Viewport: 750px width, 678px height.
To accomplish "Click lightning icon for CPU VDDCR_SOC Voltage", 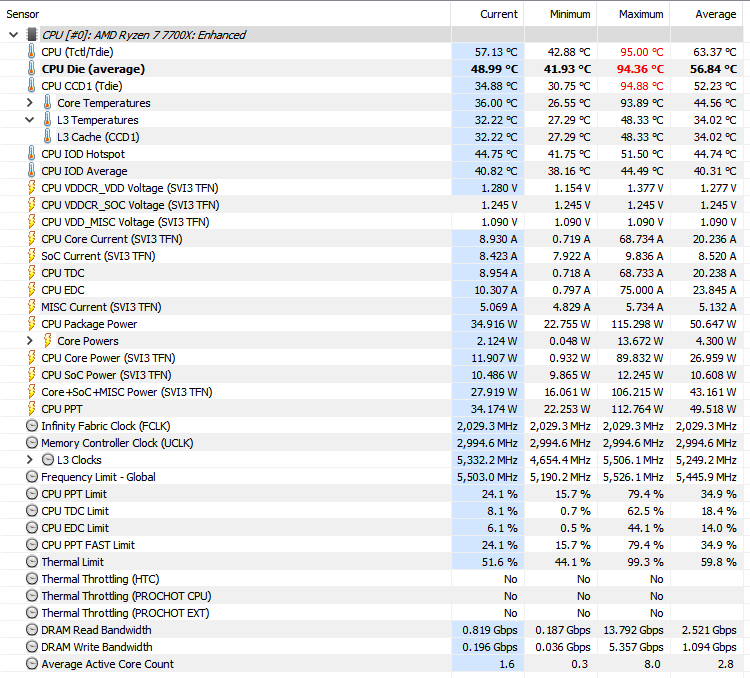I will (32, 205).
